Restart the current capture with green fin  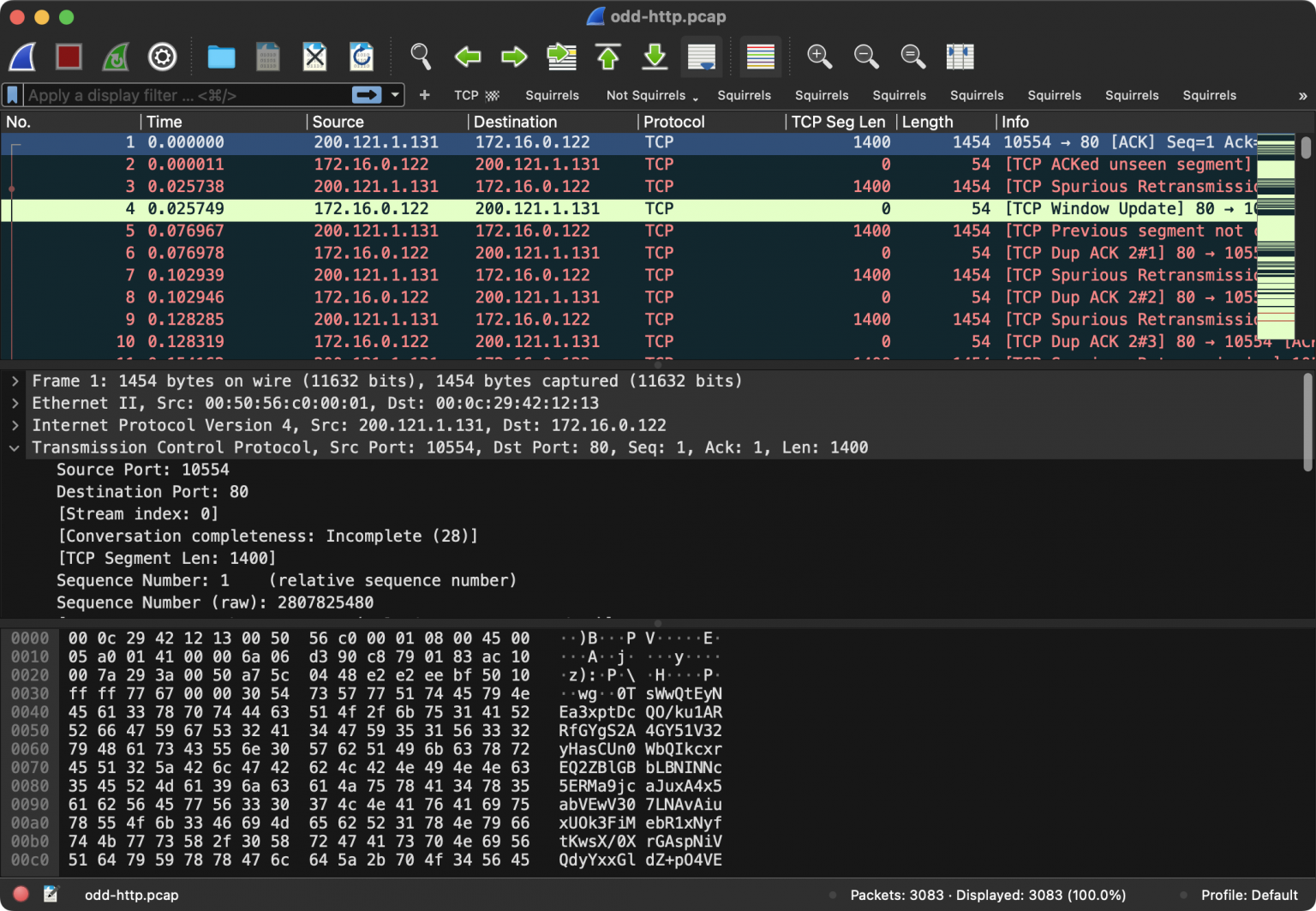pyautogui.click(x=116, y=57)
